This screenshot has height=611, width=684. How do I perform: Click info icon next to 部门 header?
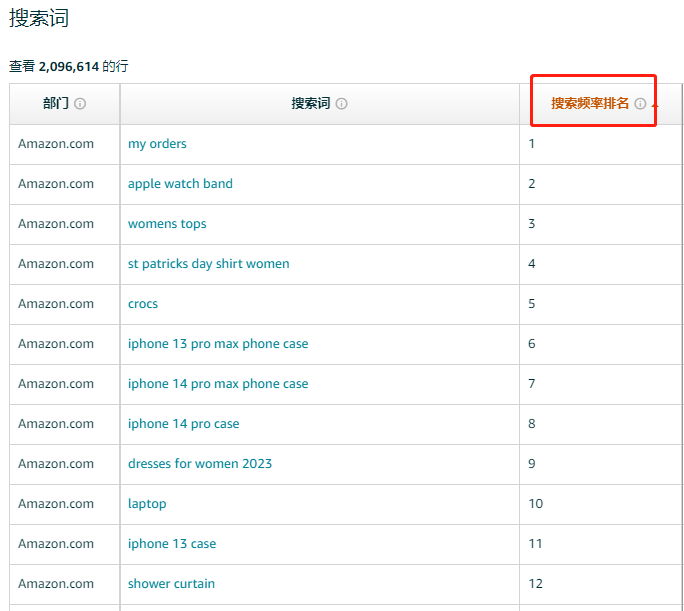click(80, 104)
